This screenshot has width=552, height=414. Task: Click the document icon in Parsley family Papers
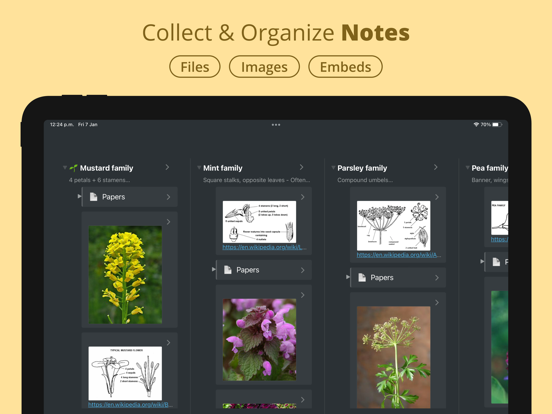[x=362, y=277]
